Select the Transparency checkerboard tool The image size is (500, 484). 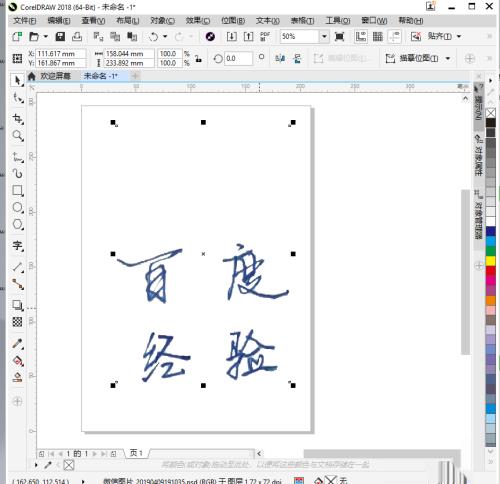tap(17, 322)
